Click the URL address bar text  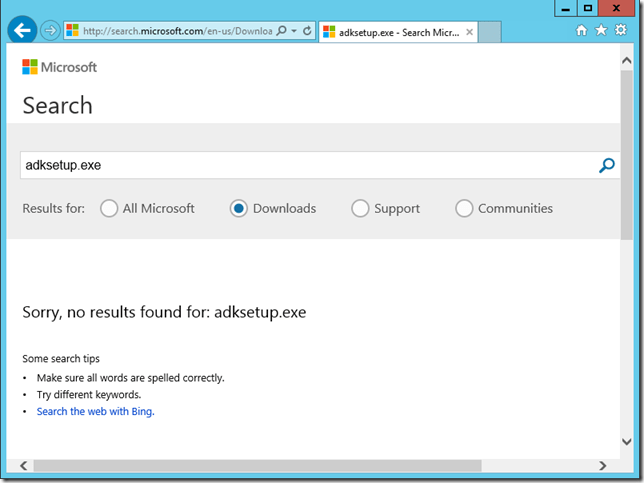pos(175,31)
